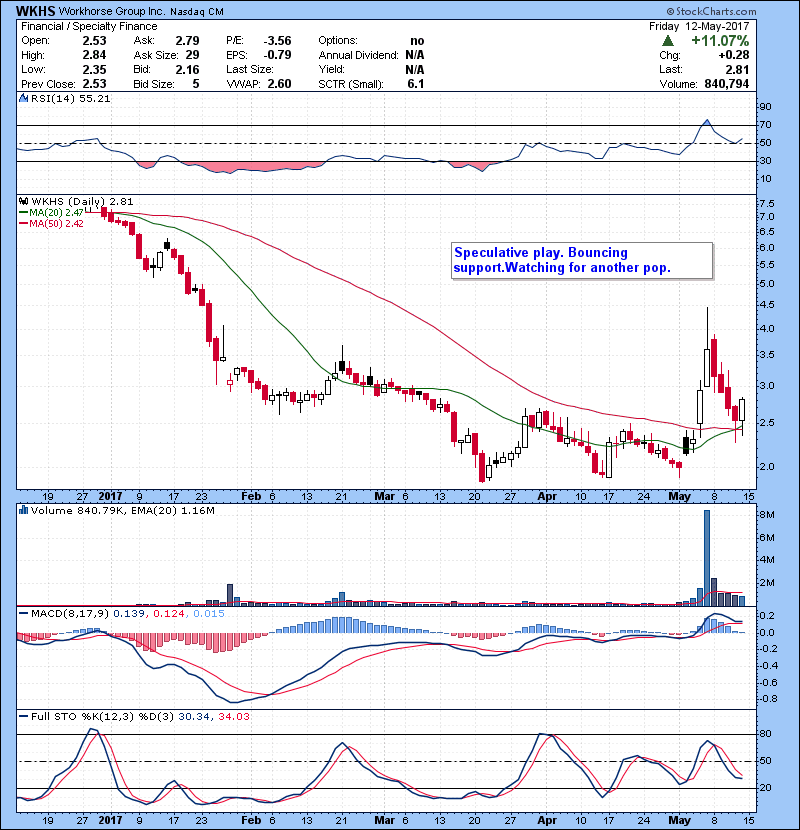
Task: Click the stochastic %D value 34.03
Action: click(233, 717)
